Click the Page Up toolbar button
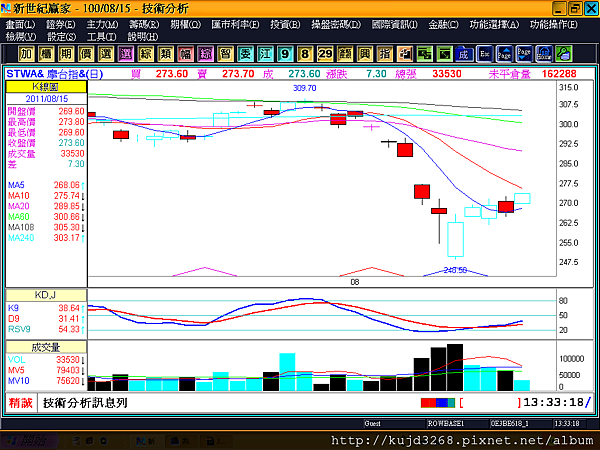The width and height of the screenshot is (600, 450). click(504, 54)
